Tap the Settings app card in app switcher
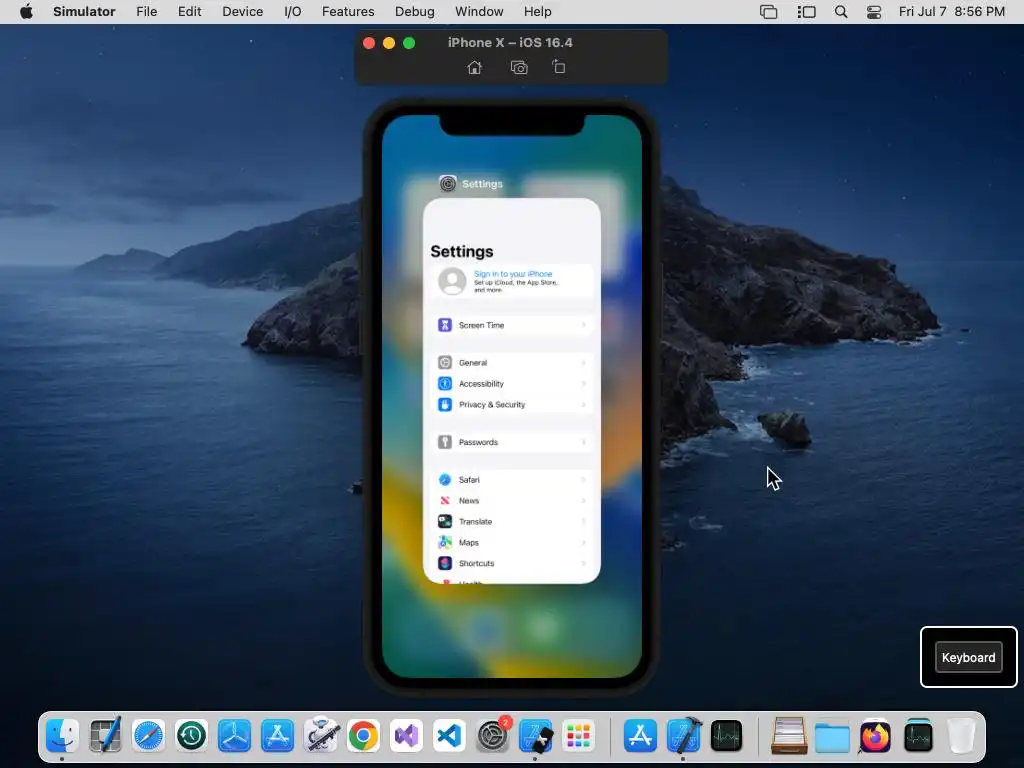This screenshot has width=1024, height=768. pos(511,391)
